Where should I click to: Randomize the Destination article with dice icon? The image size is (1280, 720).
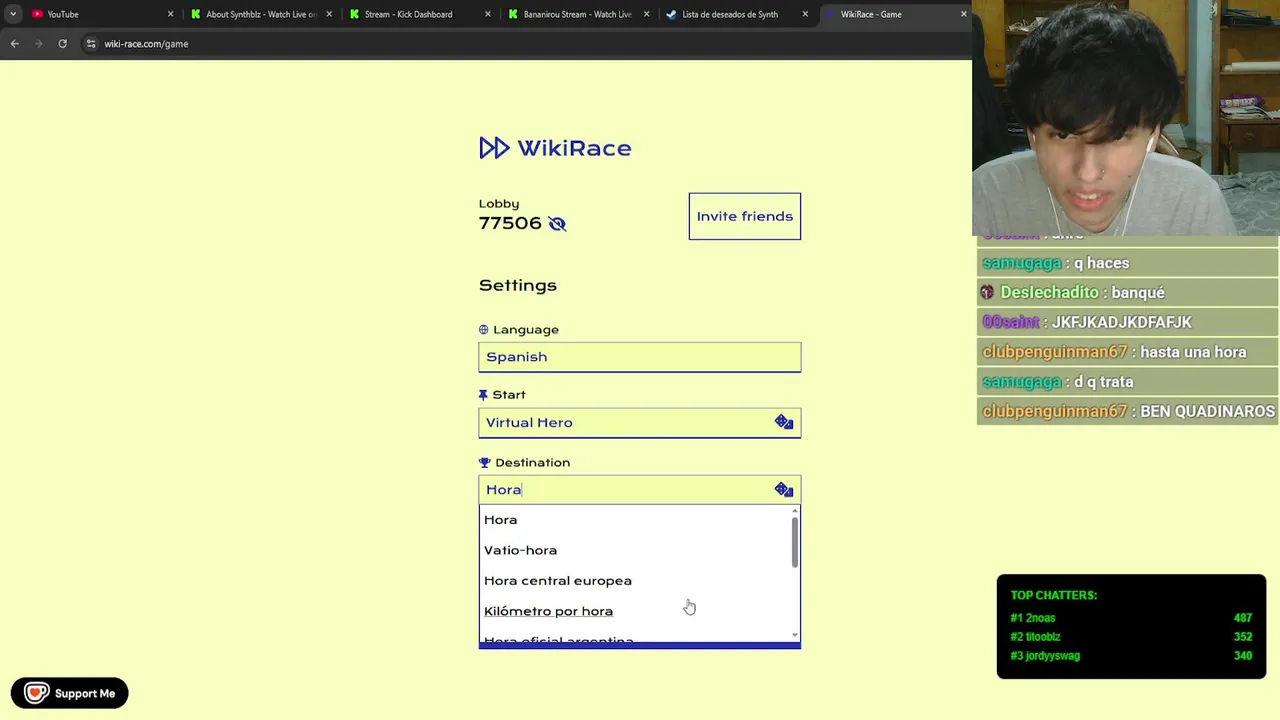click(x=784, y=490)
